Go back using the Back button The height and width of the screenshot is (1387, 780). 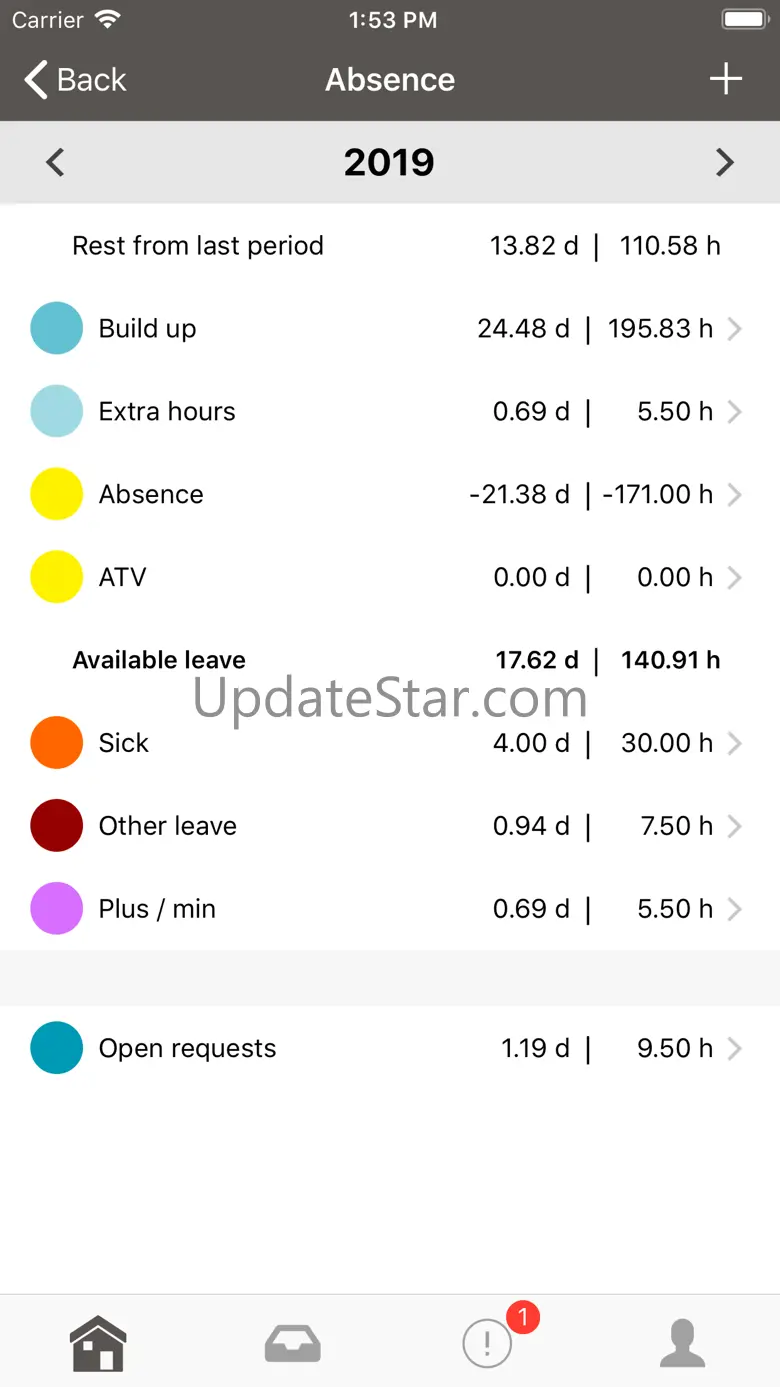pos(76,79)
